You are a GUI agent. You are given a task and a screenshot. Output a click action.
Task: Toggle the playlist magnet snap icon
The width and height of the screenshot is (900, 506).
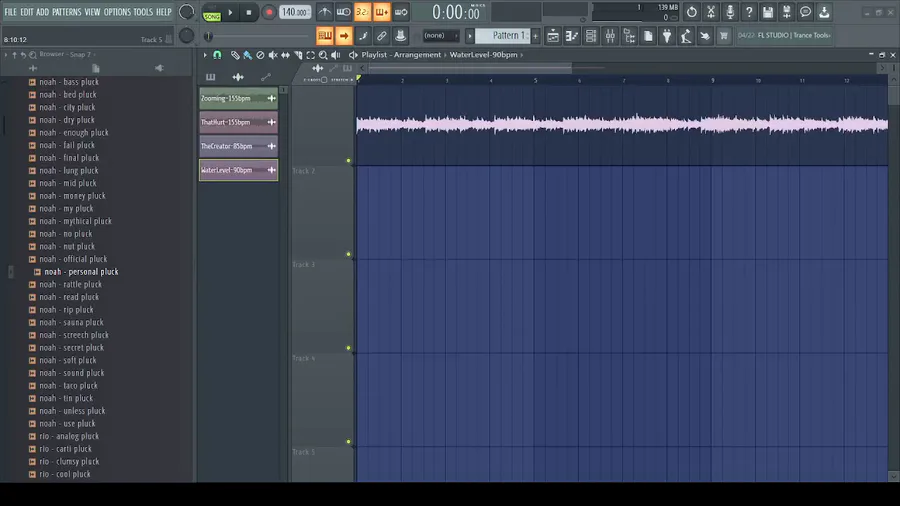point(218,55)
